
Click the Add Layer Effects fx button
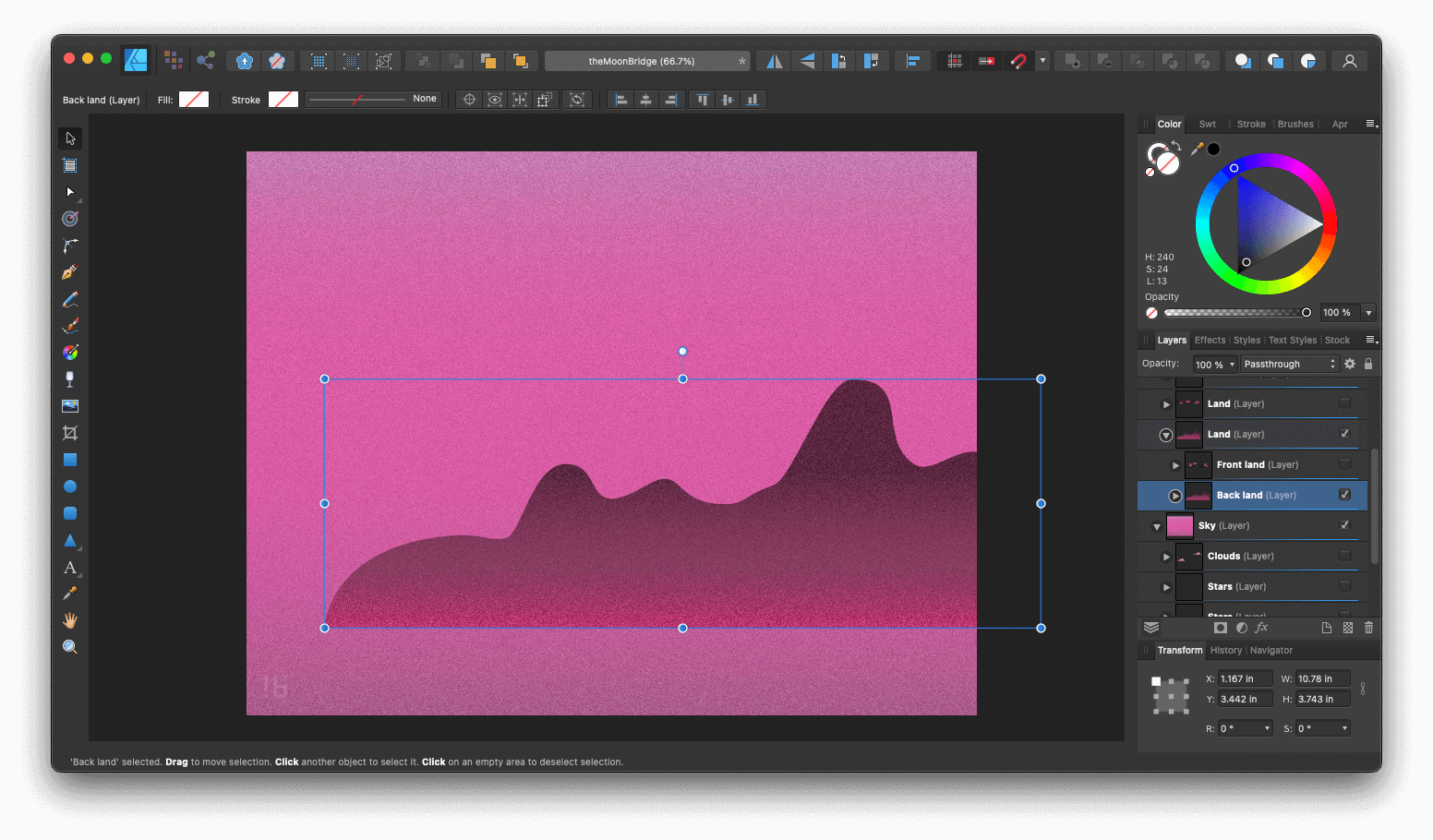click(1261, 627)
